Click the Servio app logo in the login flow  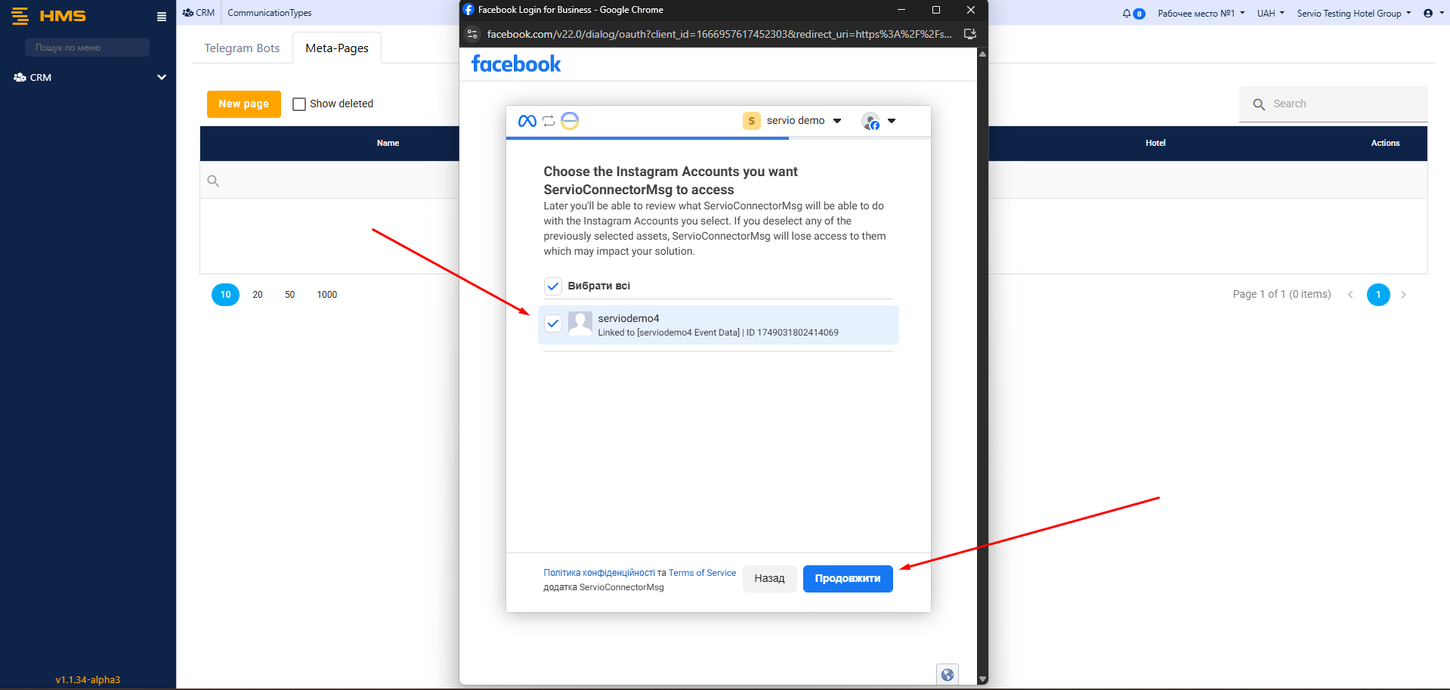(570, 120)
